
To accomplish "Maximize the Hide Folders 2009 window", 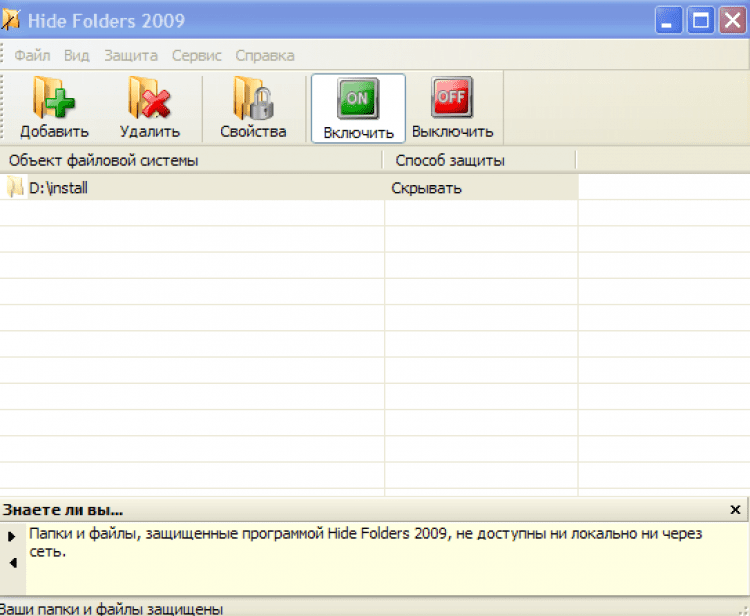I will (700, 20).
